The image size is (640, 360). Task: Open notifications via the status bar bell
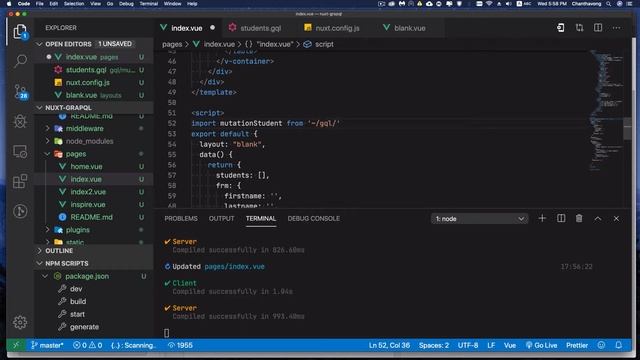coord(619,345)
